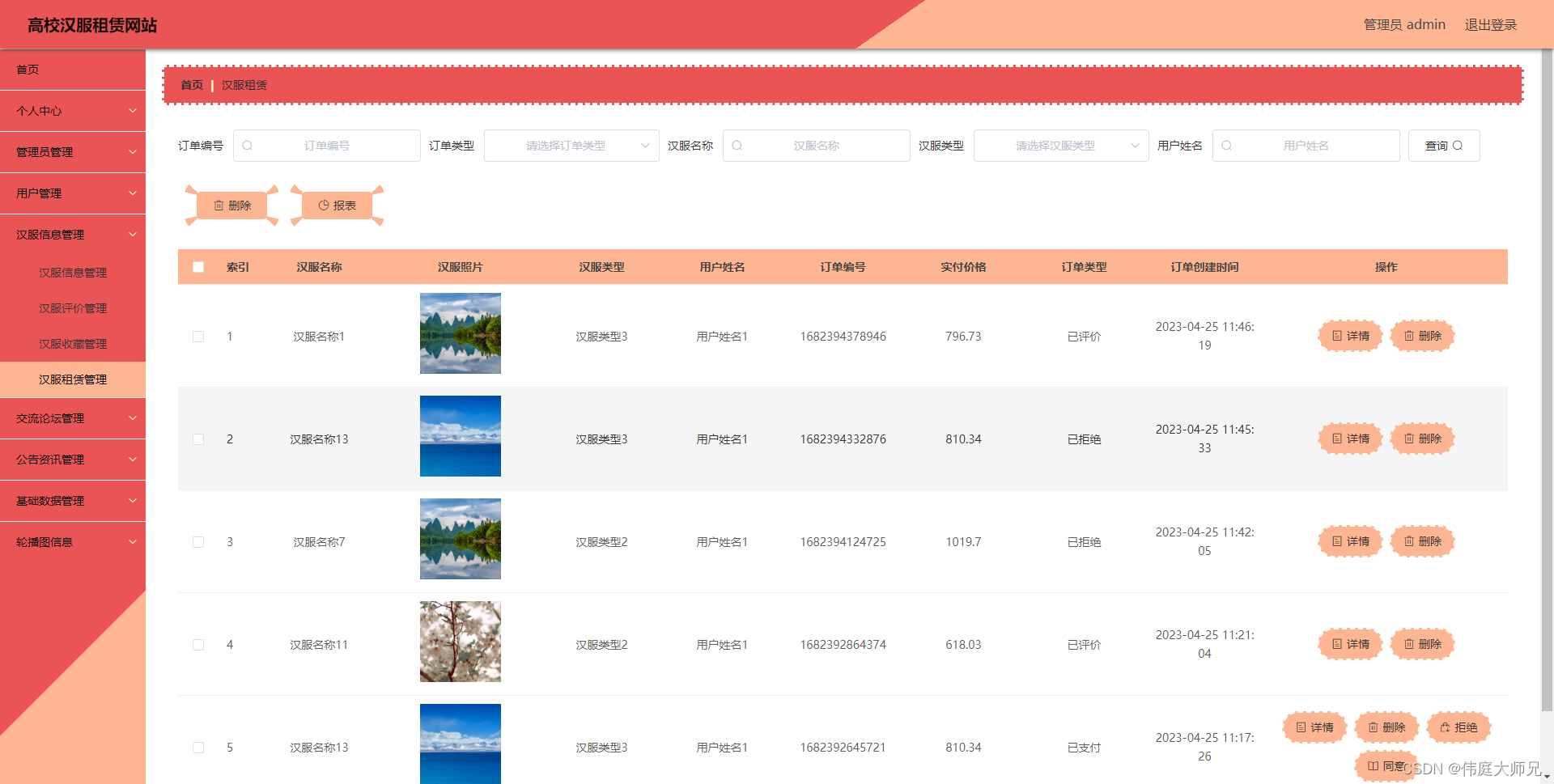Click the 查询 search button
The width and height of the screenshot is (1554, 784).
(x=1444, y=146)
